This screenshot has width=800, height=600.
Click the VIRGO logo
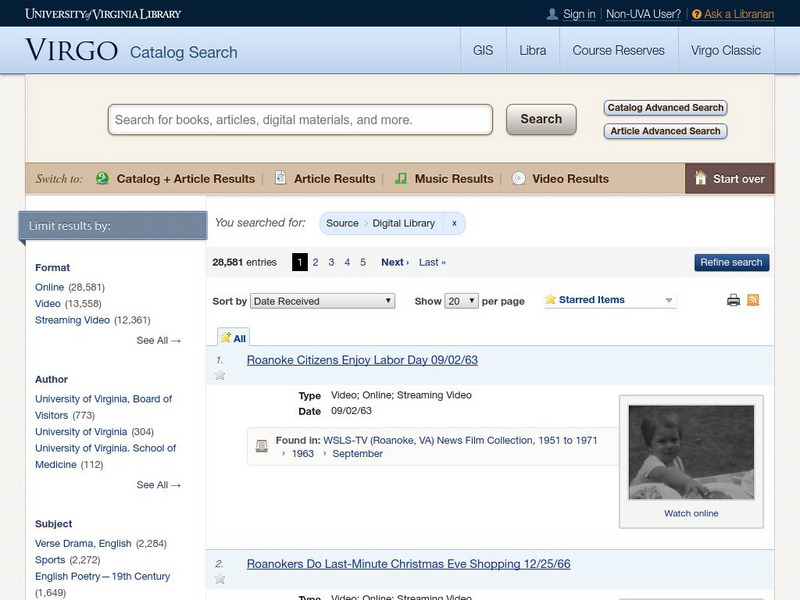71,50
